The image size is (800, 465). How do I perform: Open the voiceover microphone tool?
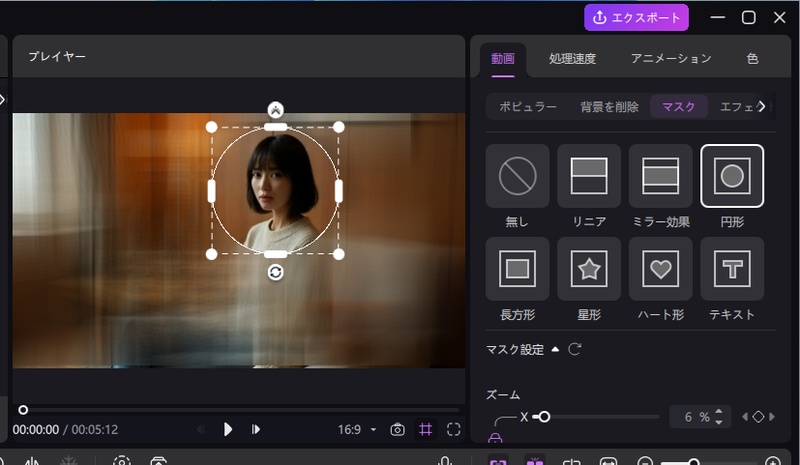(x=445, y=461)
